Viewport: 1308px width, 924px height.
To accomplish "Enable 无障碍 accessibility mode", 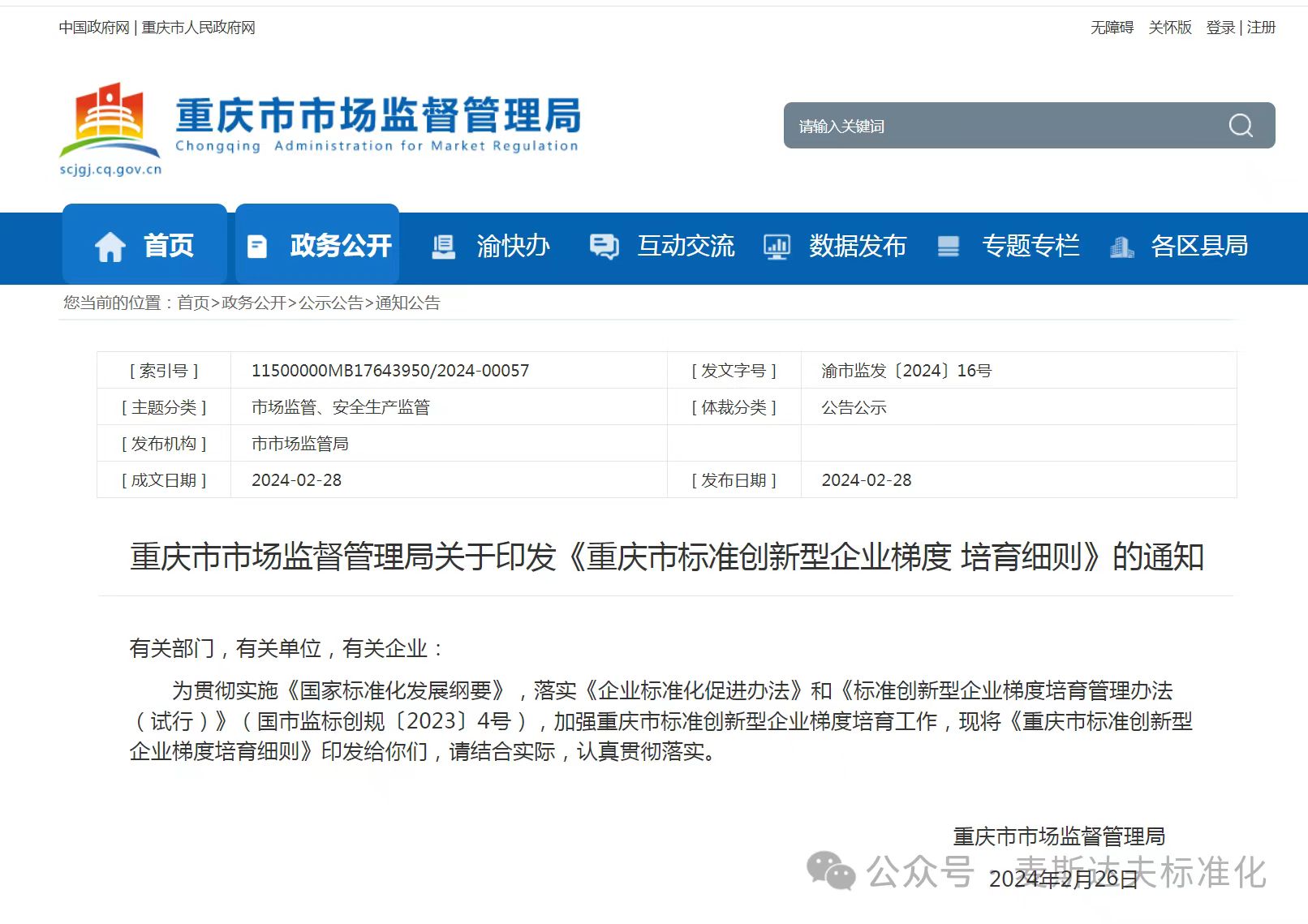I will pos(1112,28).
